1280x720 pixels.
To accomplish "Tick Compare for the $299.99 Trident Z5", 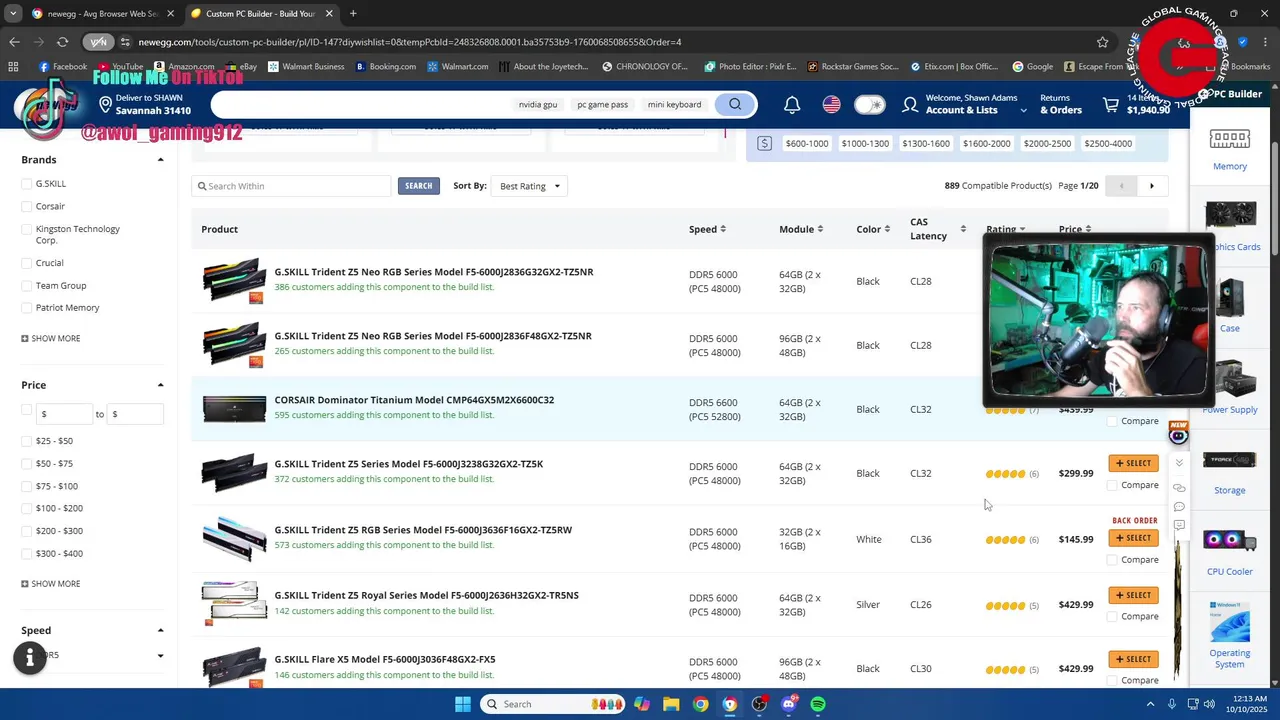I will pyautogui.click(x=1112, y=485).
